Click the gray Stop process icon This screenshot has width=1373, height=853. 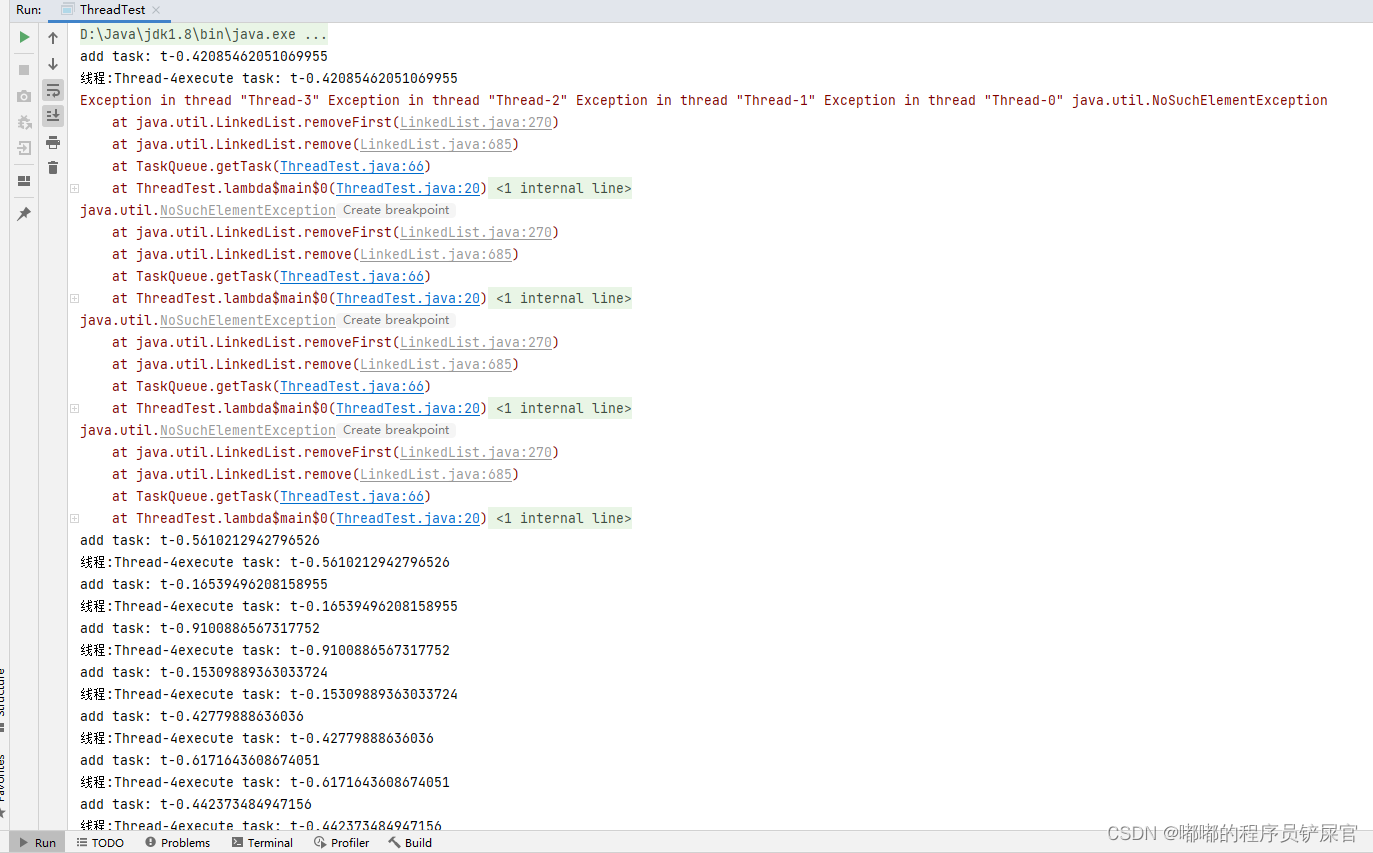[x=24, y=70]
